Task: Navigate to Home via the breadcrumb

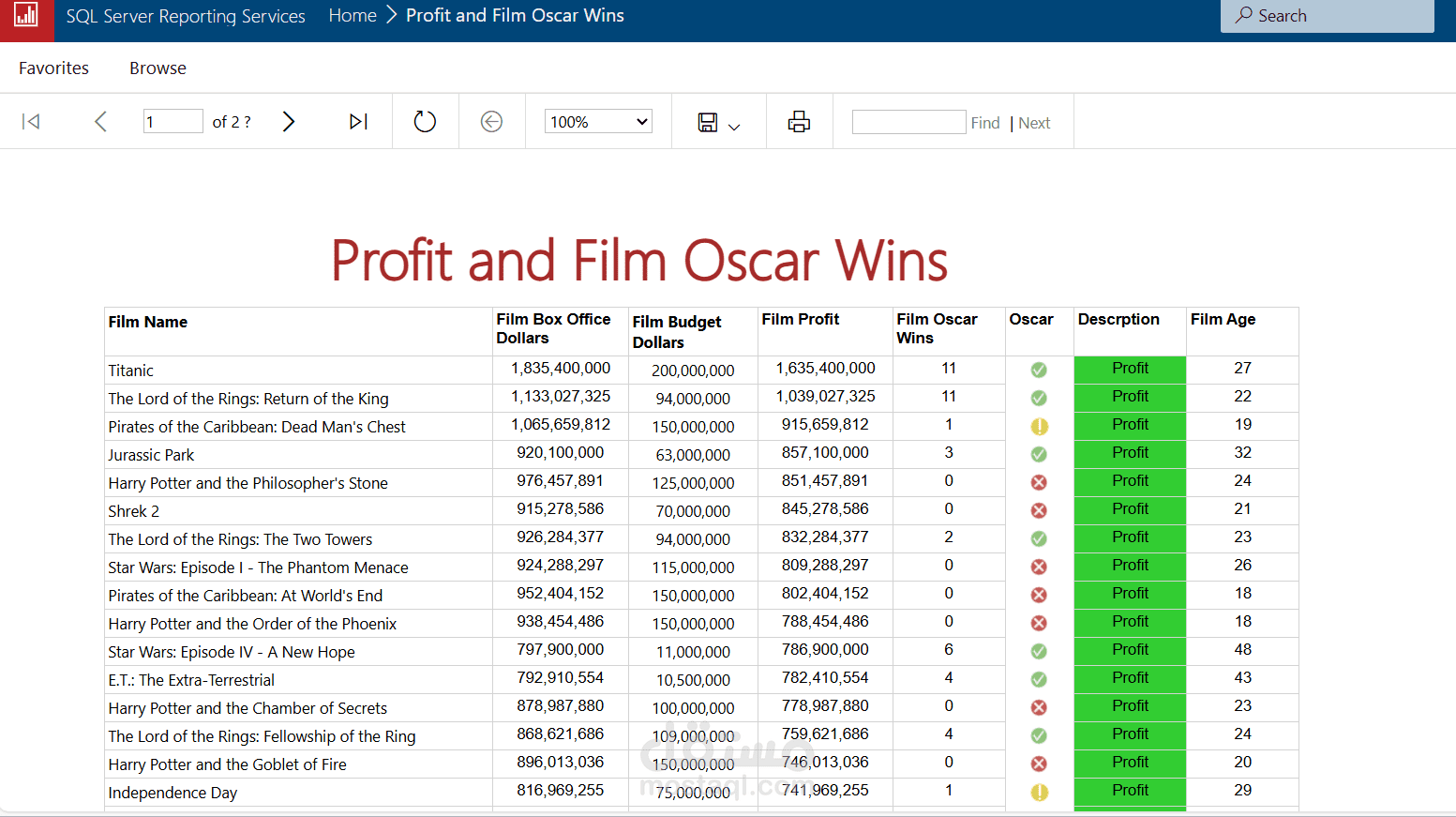Action: click(353, 15)
